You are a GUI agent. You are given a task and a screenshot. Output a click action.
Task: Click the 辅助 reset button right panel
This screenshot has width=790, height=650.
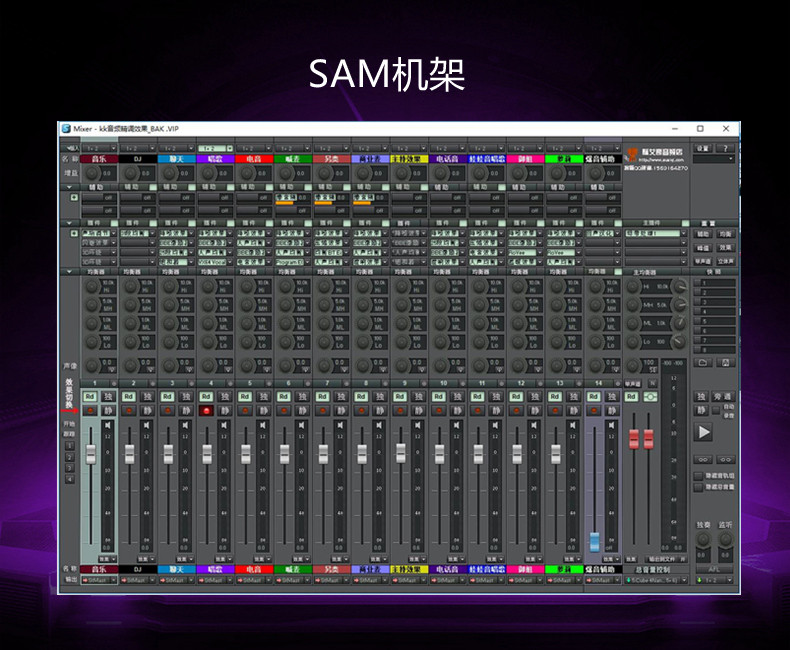pyautogui.click(x=703, y=234)
